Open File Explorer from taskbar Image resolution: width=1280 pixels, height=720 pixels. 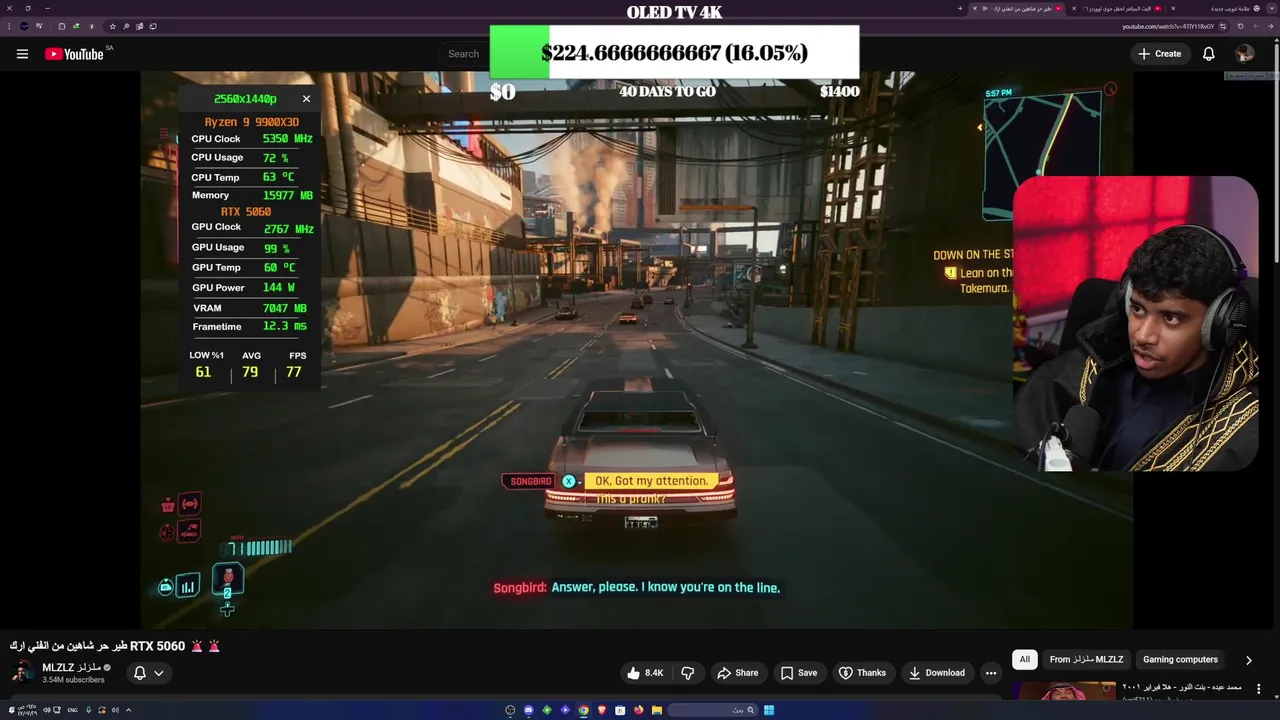pyautogui.click(x=657, y=710)
